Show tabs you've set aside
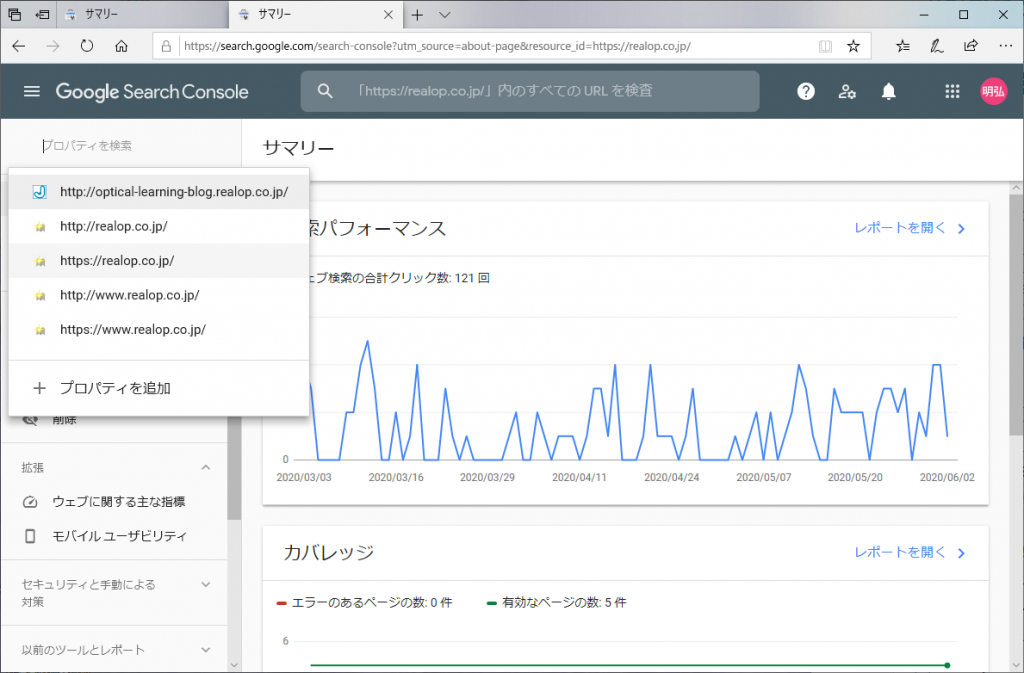This screenshot has height=673, width=1024. click(x=14, y=14)
